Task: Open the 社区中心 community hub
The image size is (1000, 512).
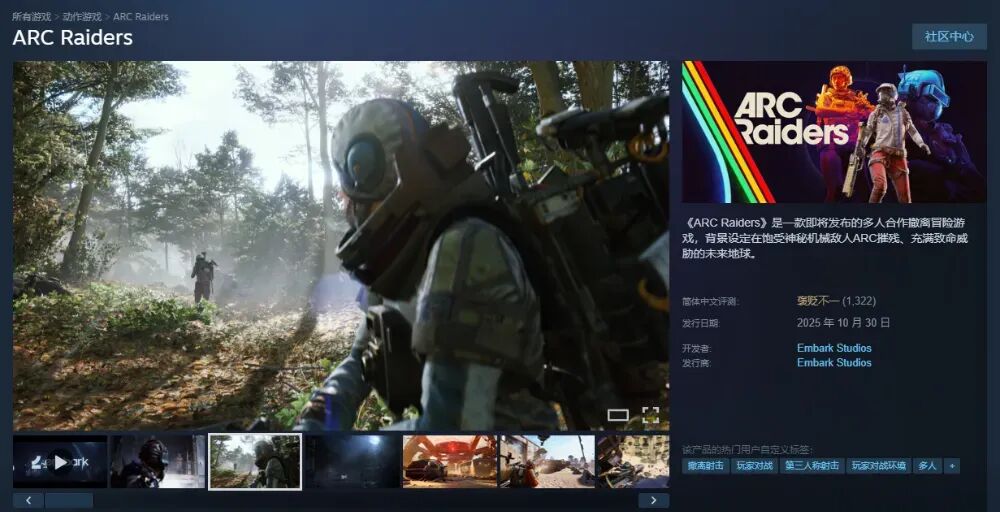Action: click(948, 36)
